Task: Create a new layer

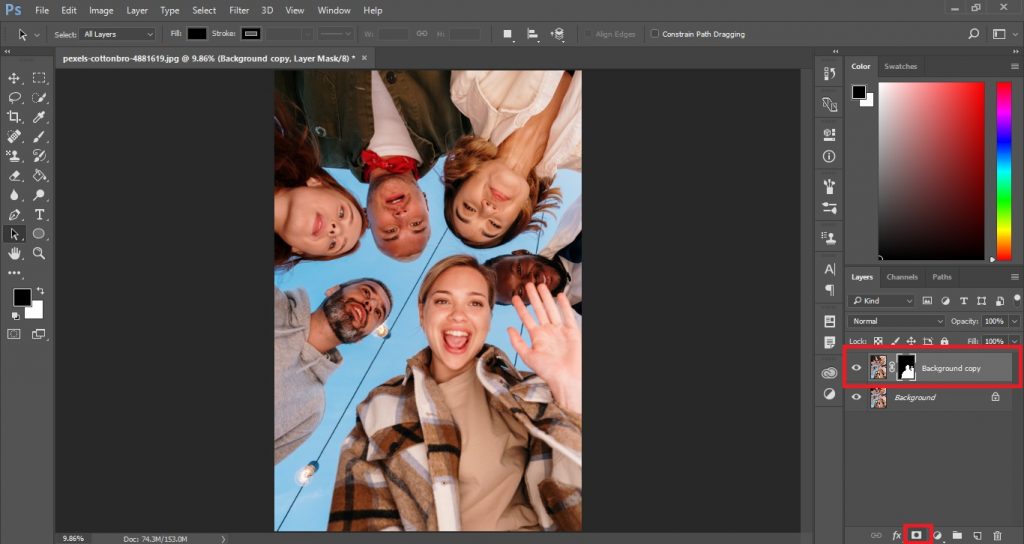Action: coord(977,535)
